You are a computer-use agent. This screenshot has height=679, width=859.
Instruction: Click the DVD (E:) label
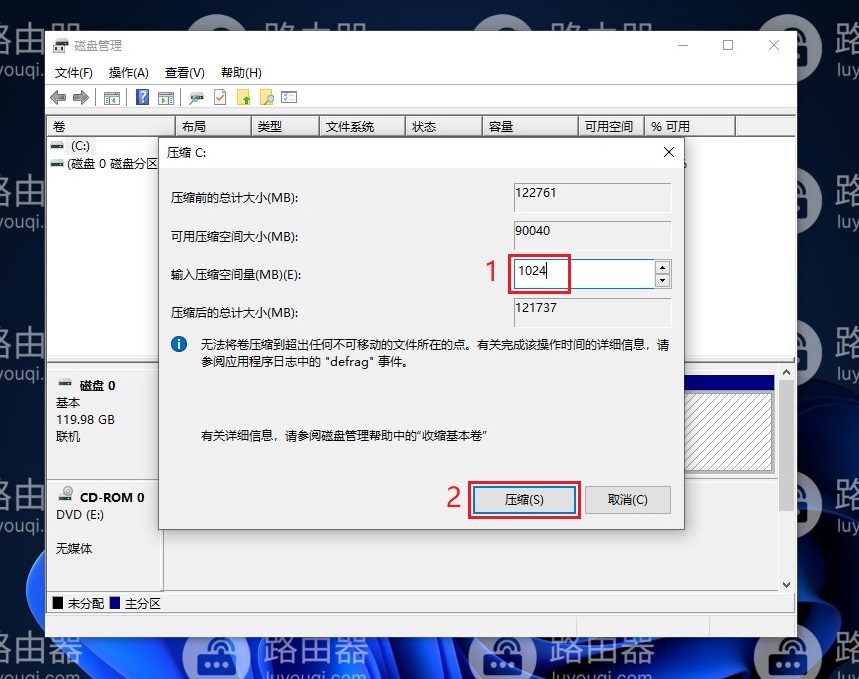(x=80, y=515)
